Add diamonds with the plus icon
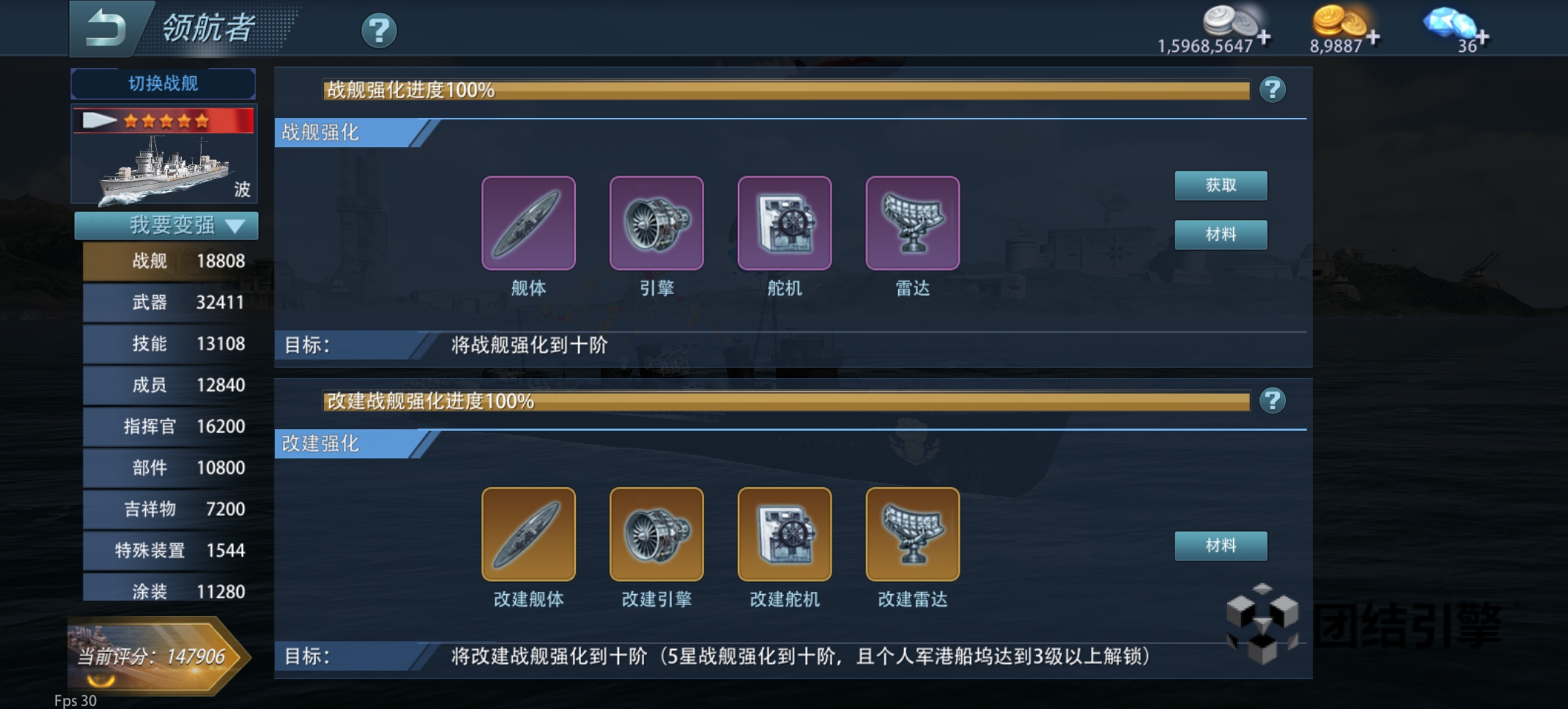The image size is (1568, 709). point(1483,37)
